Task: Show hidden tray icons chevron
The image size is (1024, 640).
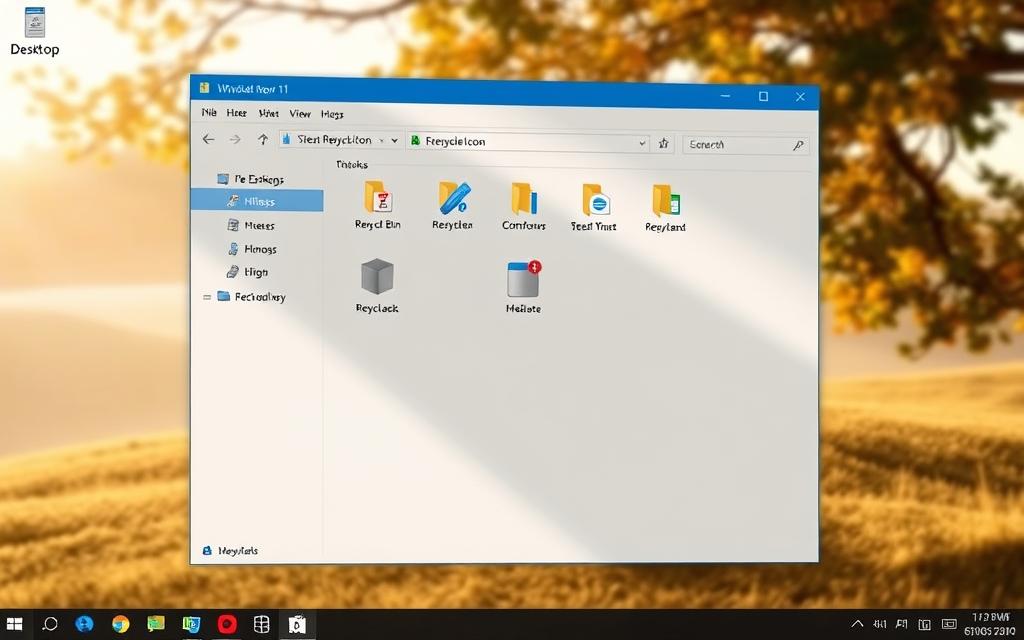Action: pyautogui.click(x=857, y=625)
